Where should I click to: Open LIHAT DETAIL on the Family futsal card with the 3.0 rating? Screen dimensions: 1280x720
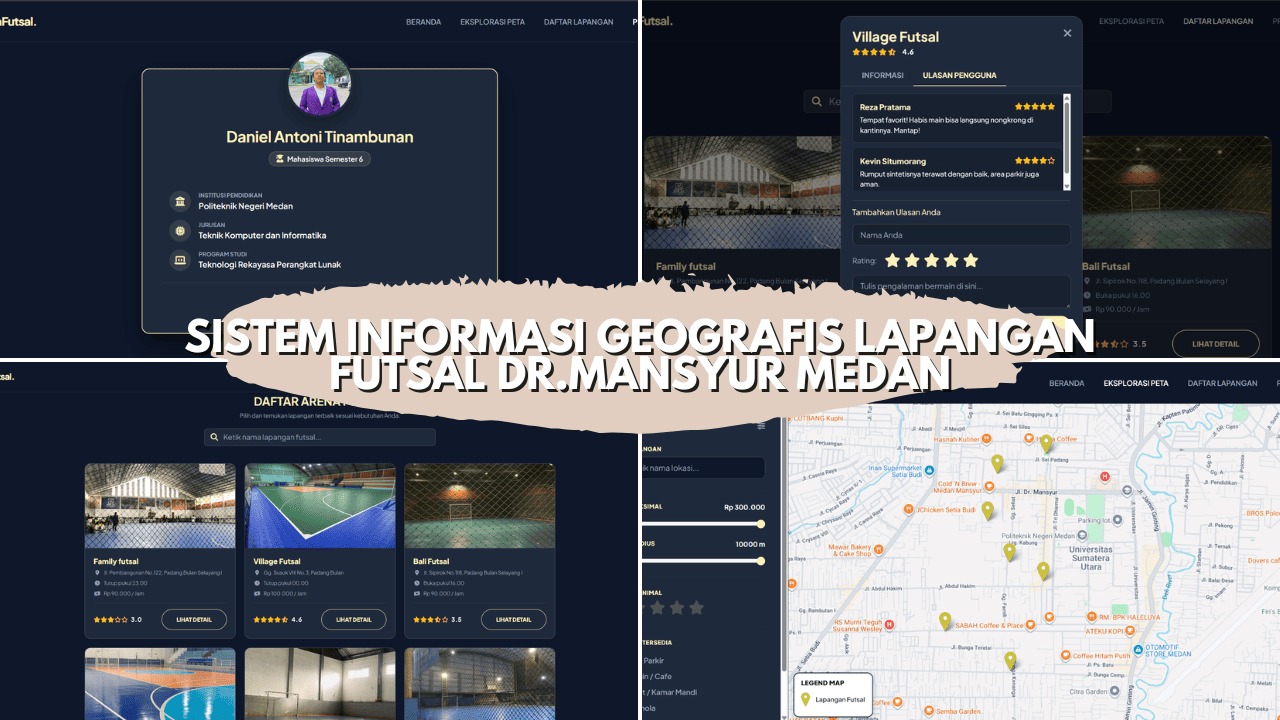194,619
